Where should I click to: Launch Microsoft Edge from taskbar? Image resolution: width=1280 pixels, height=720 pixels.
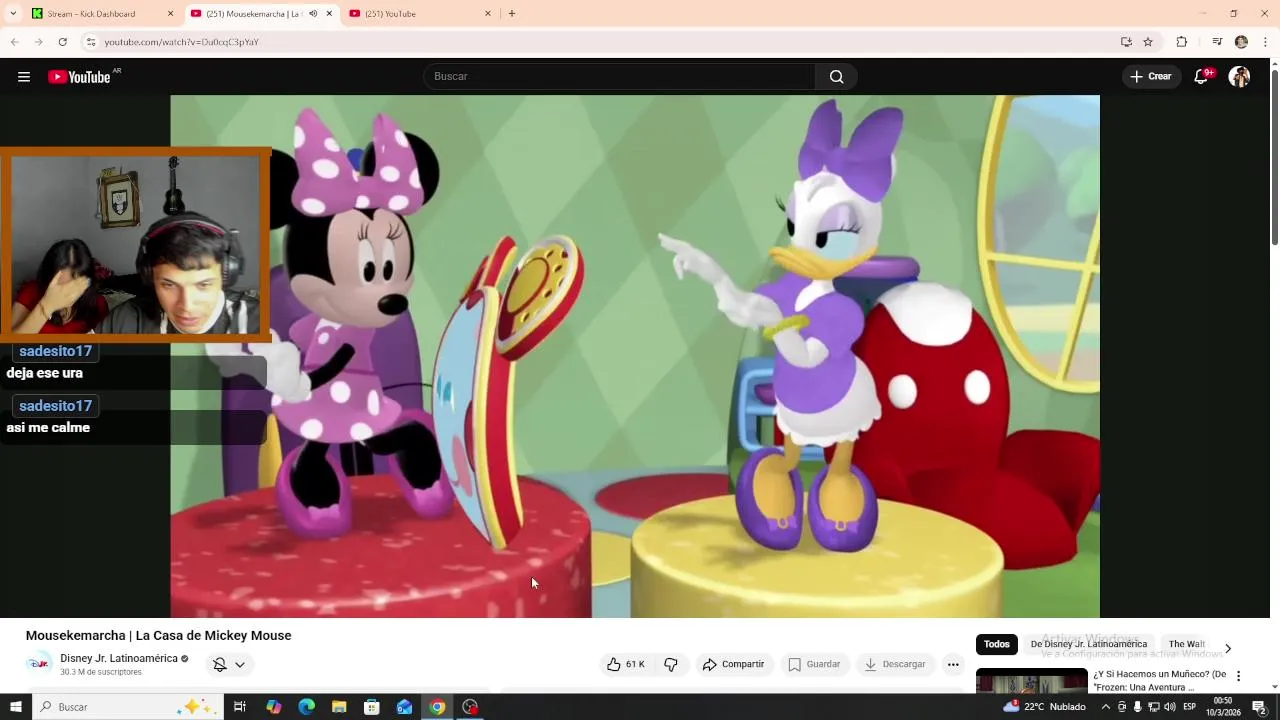pyautogui.click(x=306, y=707)
